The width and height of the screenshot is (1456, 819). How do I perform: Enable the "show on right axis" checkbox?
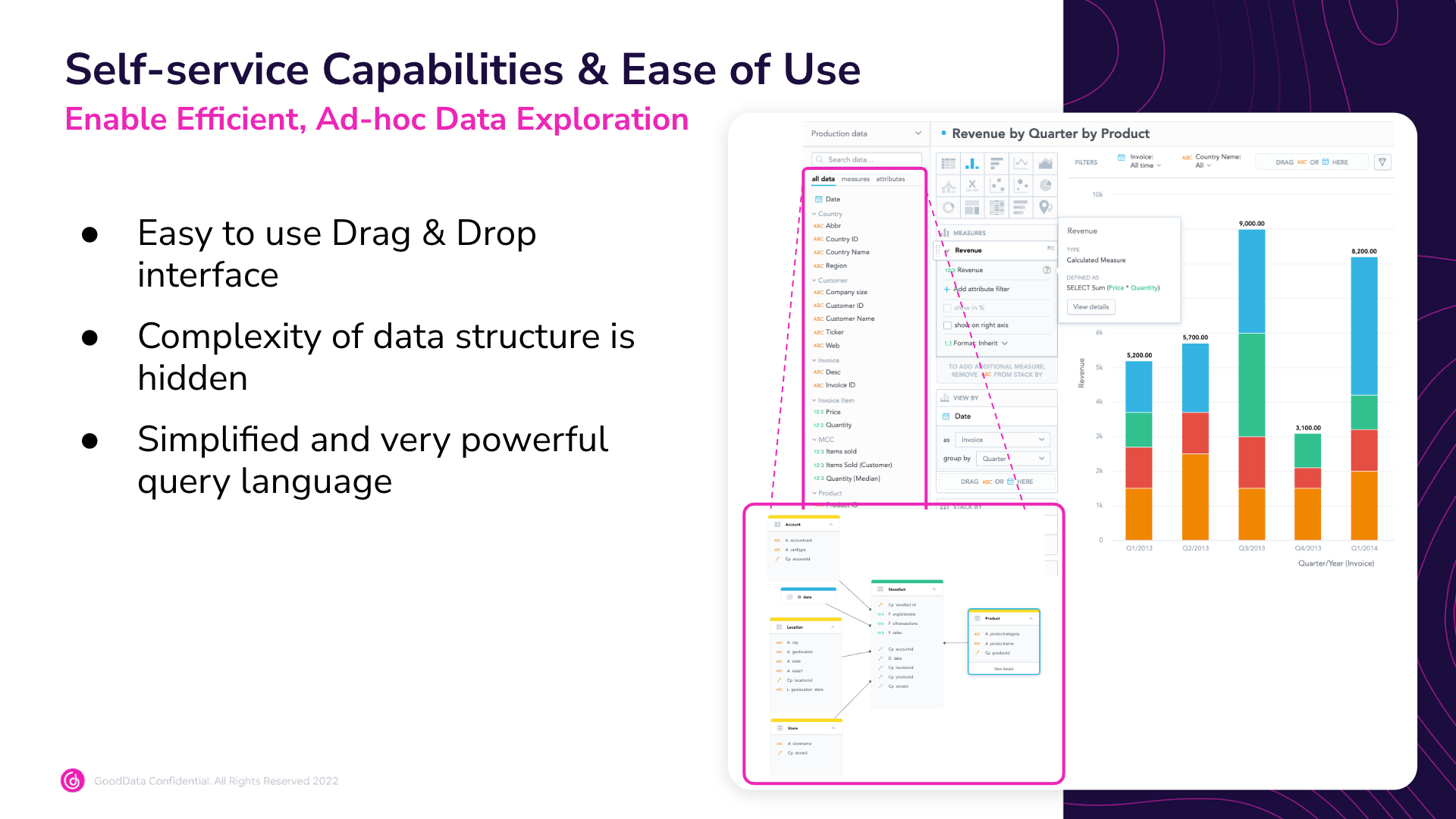tap(947, 325)
